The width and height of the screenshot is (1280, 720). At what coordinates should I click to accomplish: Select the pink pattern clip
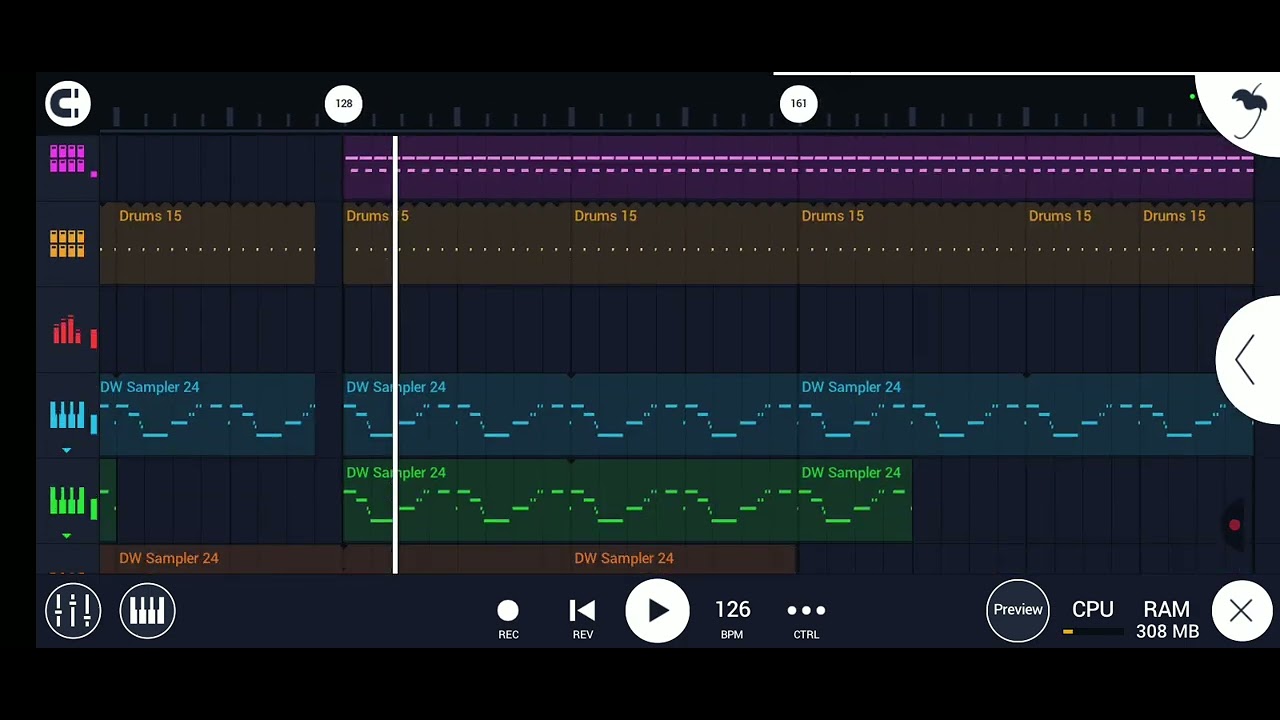tap(798, 167)
